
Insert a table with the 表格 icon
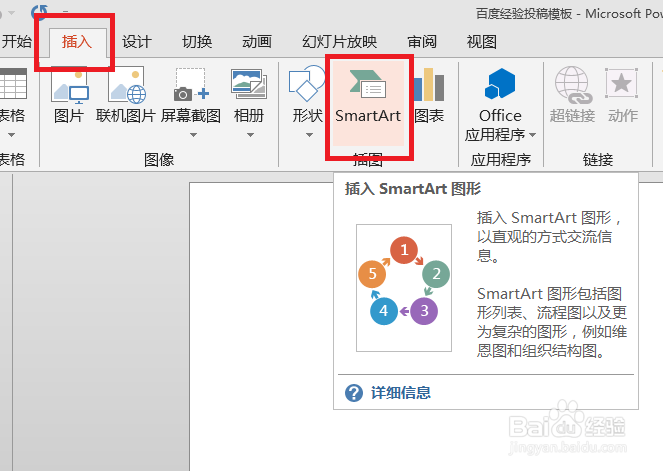click(13, 84)
